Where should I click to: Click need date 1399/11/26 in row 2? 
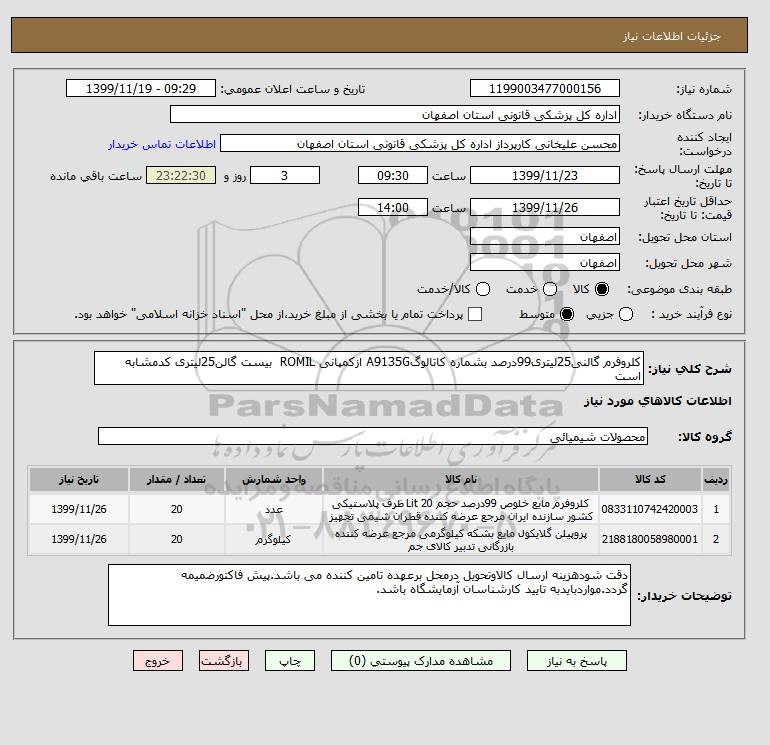(79, 539)
